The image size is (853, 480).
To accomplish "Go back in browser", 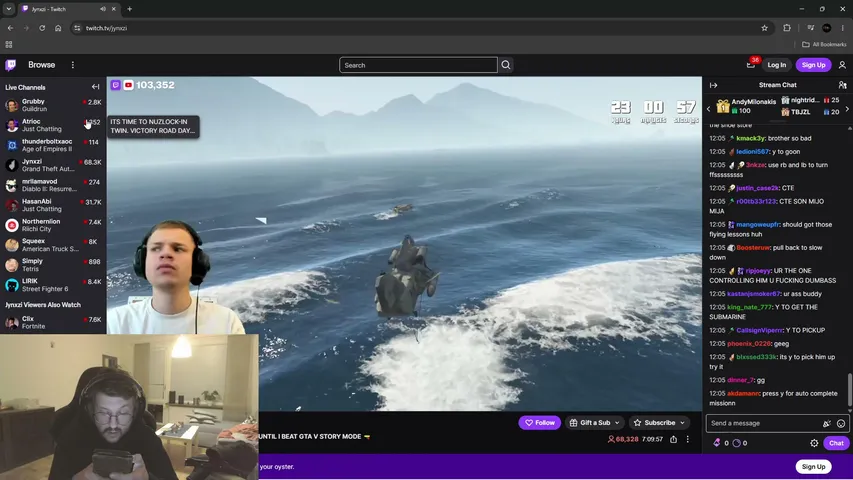I will tap(10, 28).
